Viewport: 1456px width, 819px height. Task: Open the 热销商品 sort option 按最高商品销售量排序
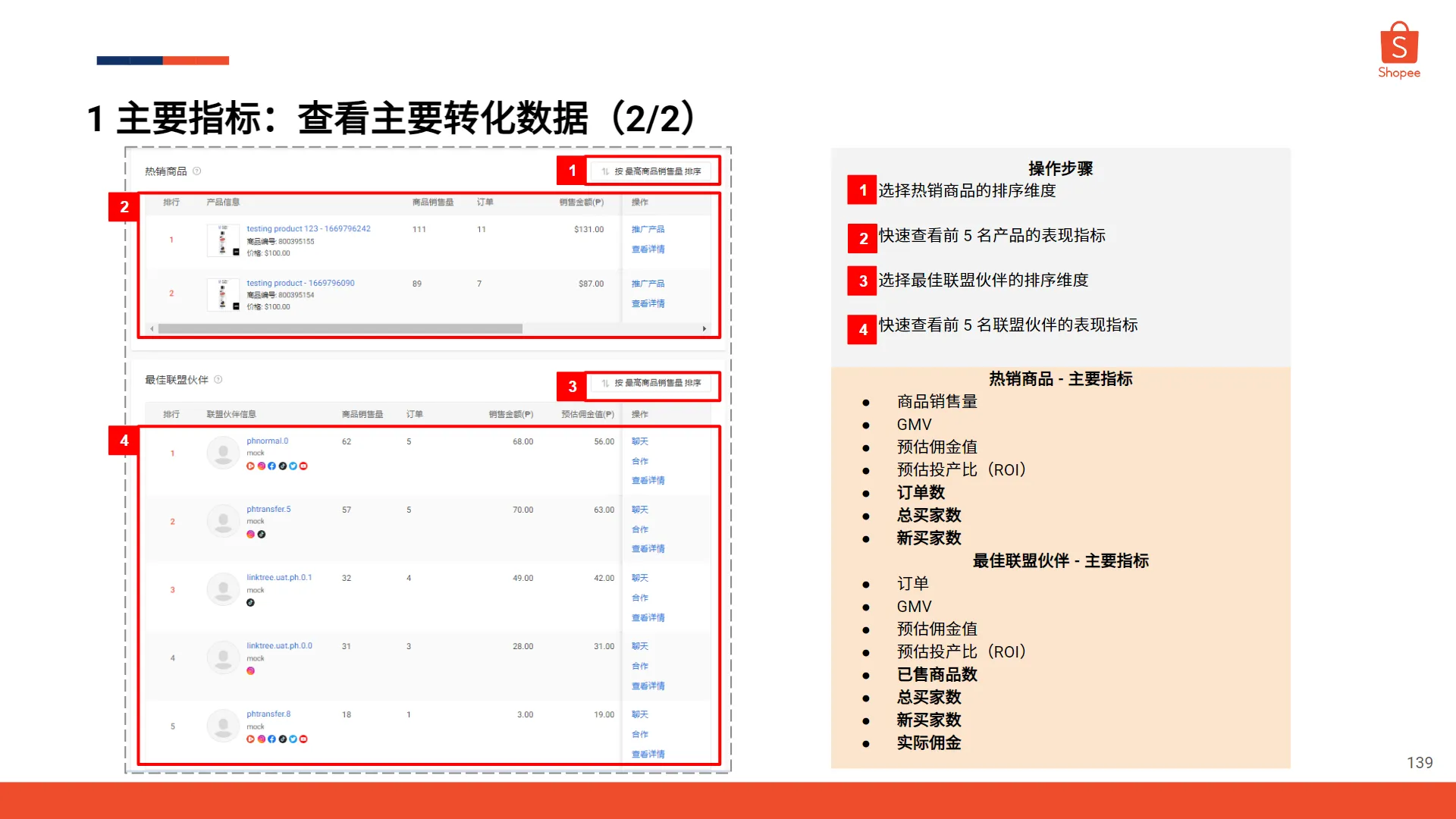tap(652, 171)
